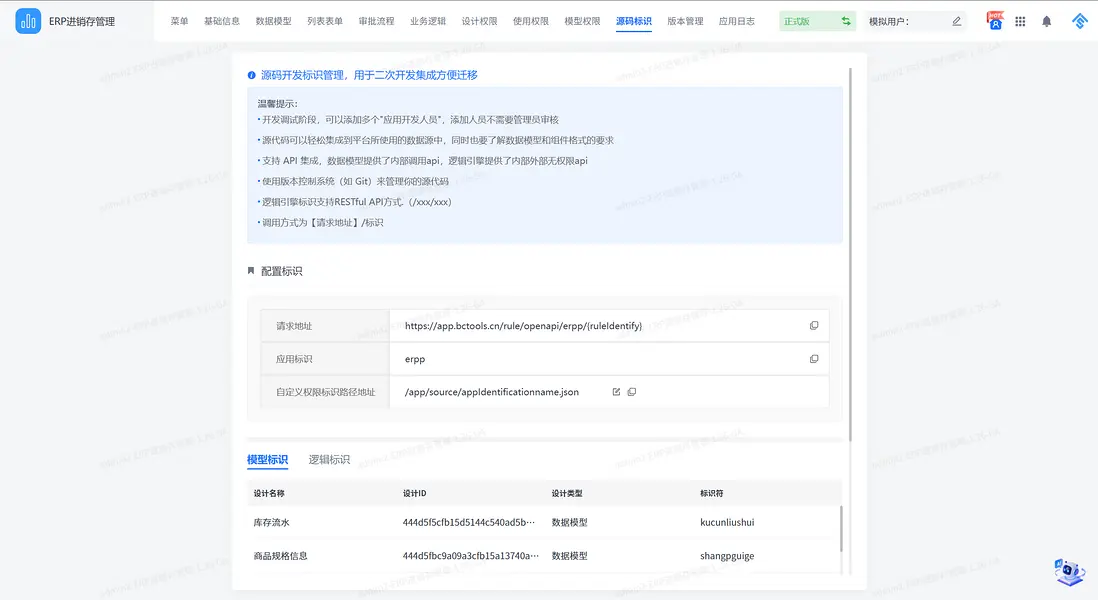Click the bookmark icon beside 配置标识
Viewport: 1098px width, 600px height.
[x=251, y=271]
